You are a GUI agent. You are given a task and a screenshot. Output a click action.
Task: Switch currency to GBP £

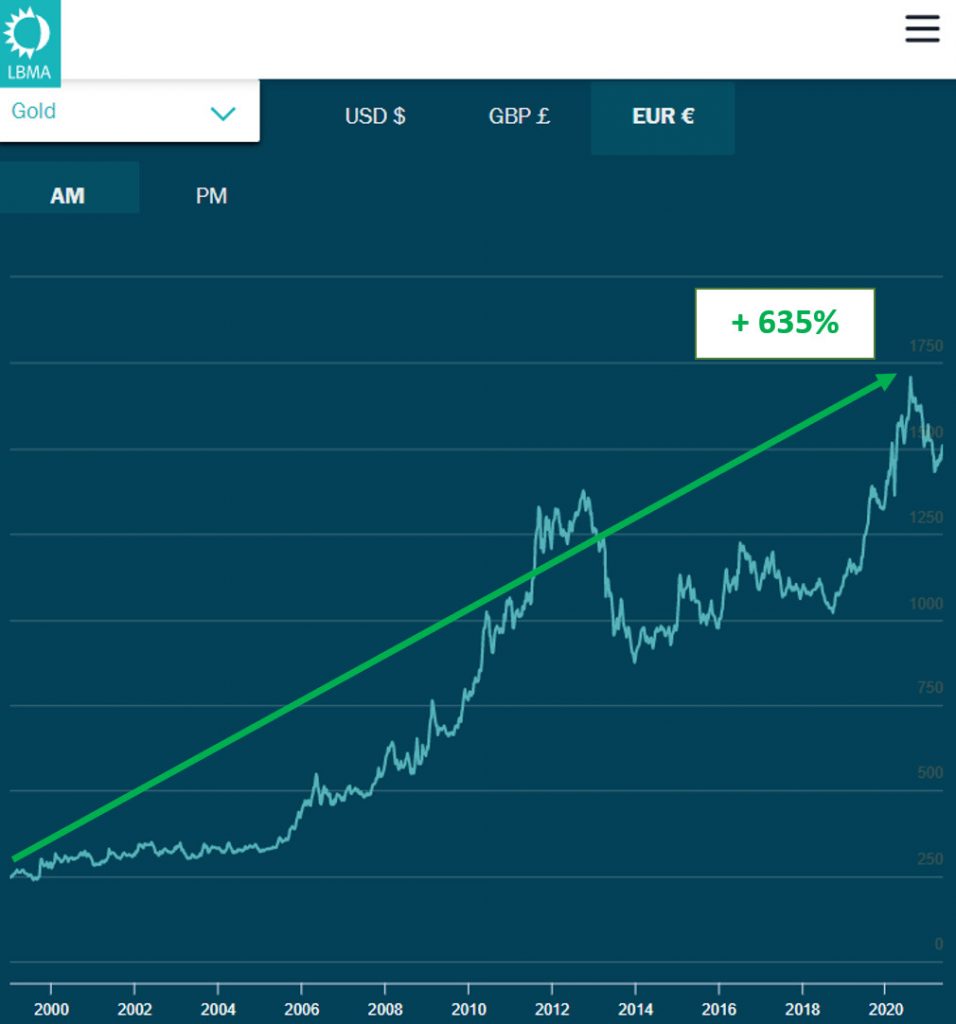[519, 116]
